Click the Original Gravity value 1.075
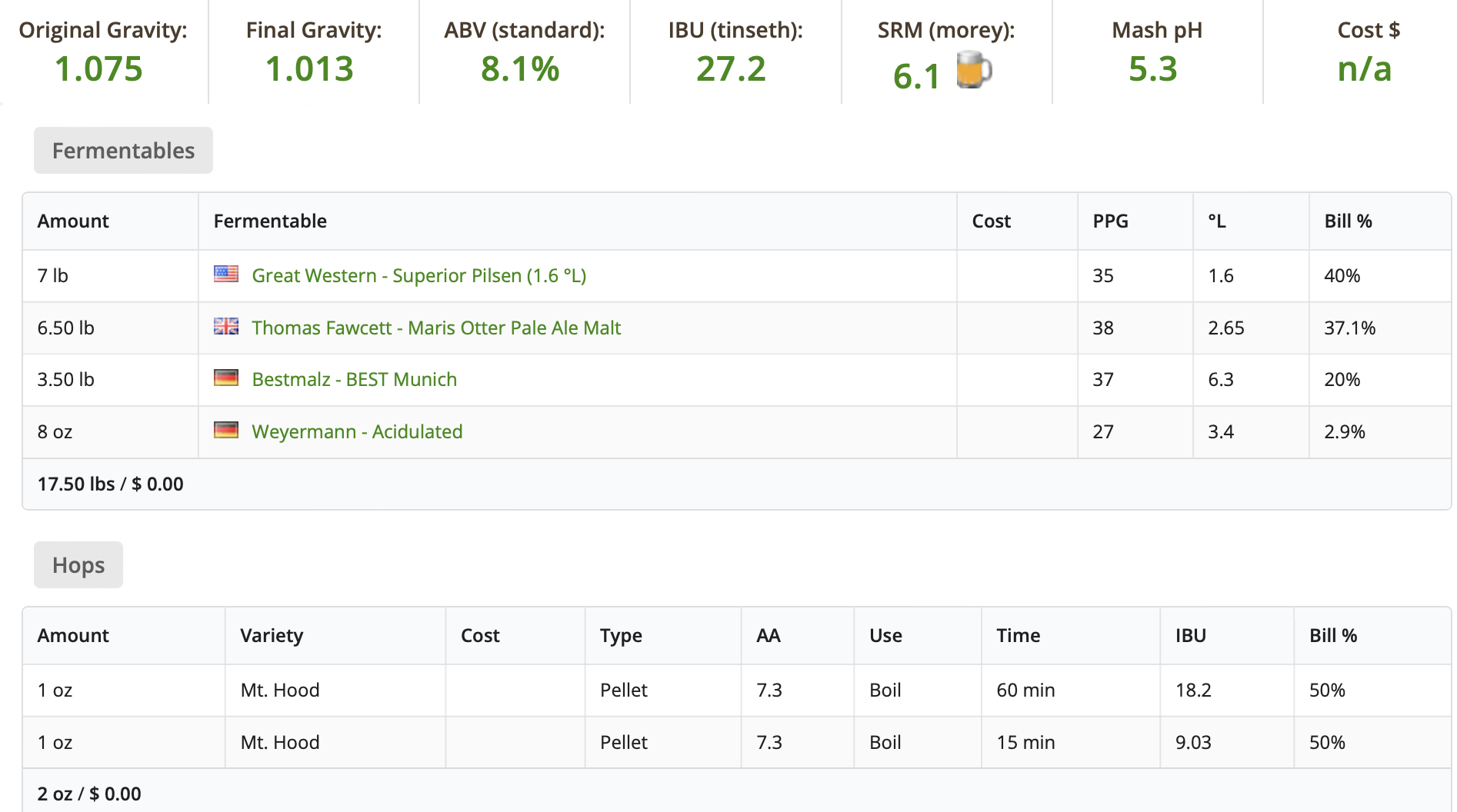Screen dimensions: 1457x812 (x=98, y=68)
